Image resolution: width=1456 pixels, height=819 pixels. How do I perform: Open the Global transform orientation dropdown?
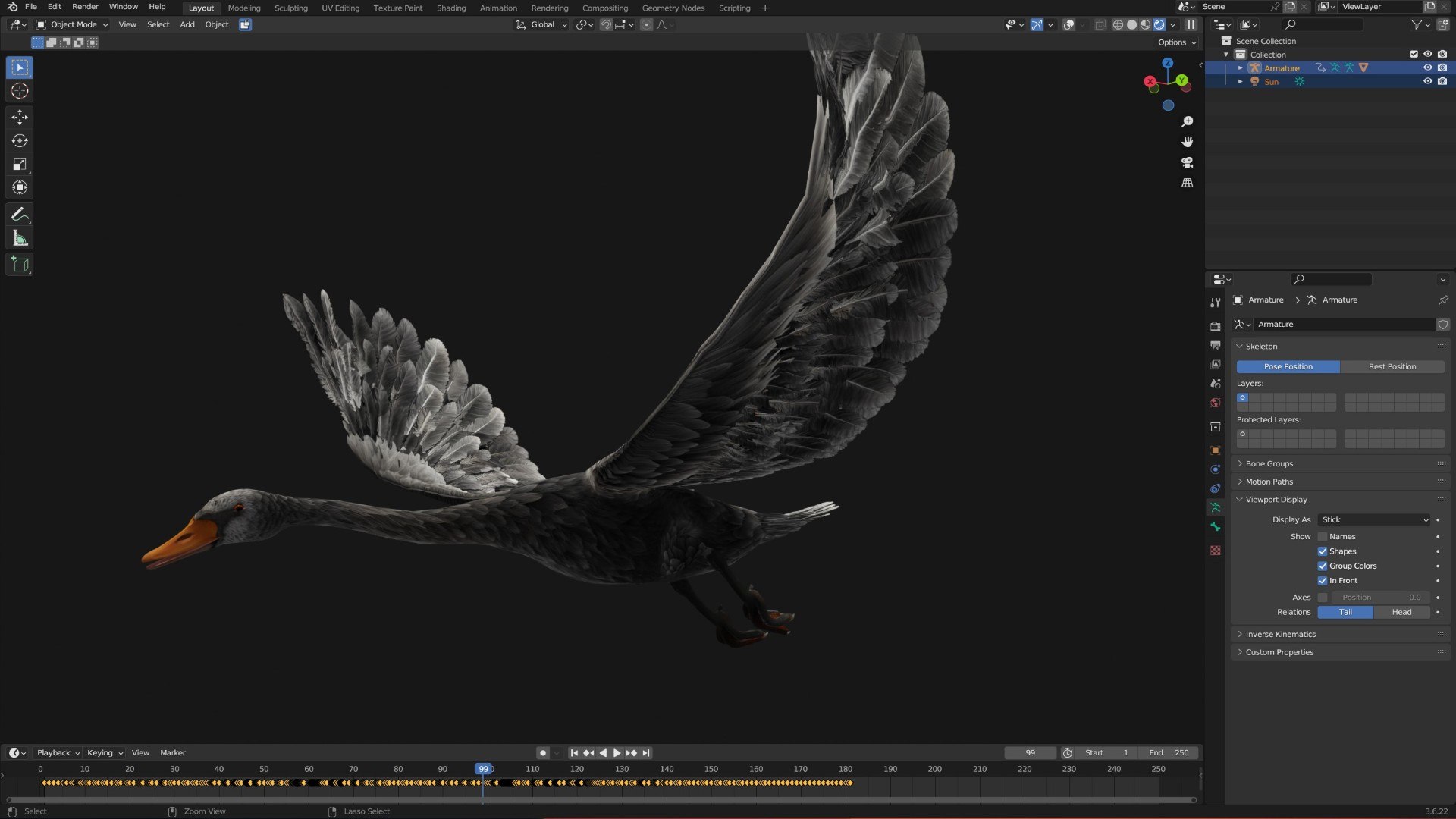coord(541,24)
